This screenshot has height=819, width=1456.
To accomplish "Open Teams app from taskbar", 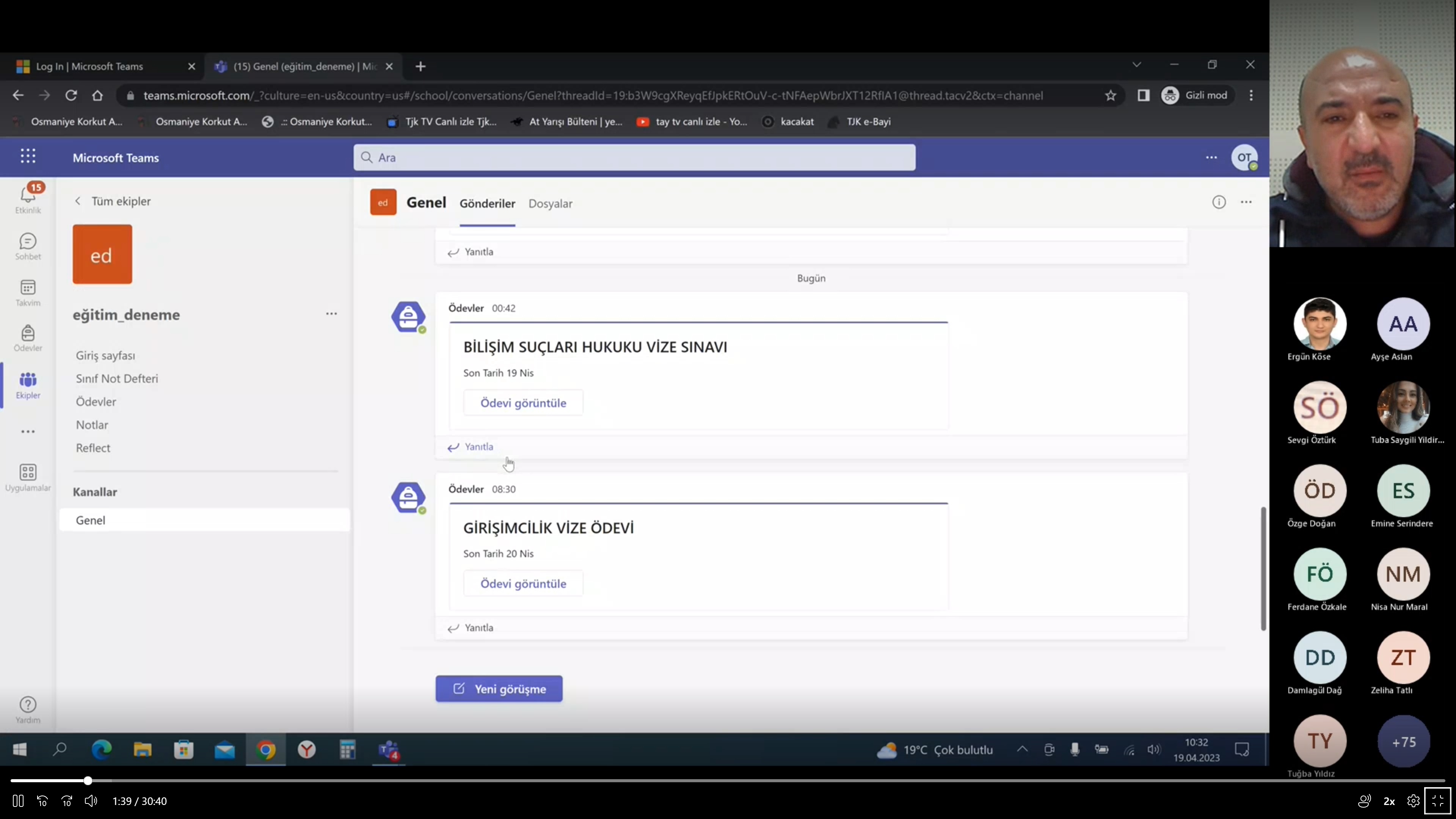I will click(x=389, y=750).
